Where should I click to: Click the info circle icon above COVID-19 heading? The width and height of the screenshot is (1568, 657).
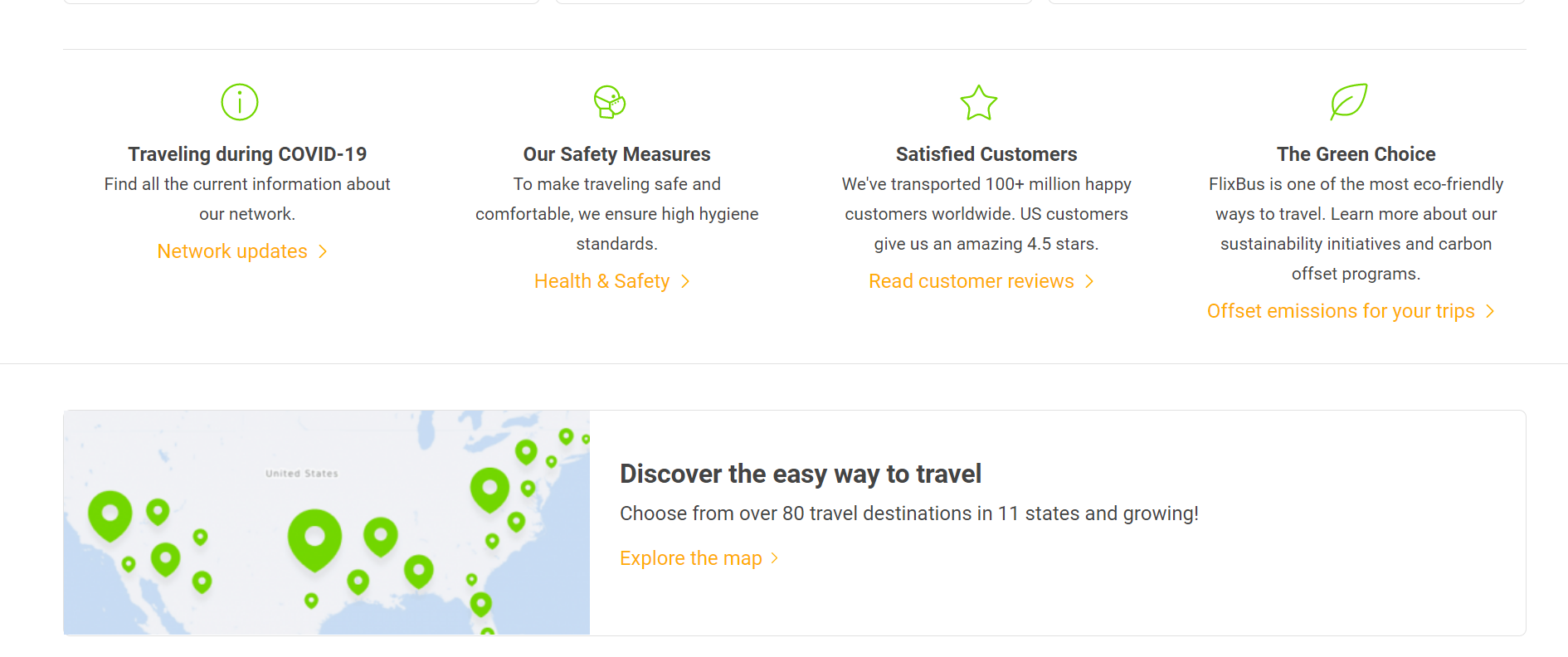(240, 102)
